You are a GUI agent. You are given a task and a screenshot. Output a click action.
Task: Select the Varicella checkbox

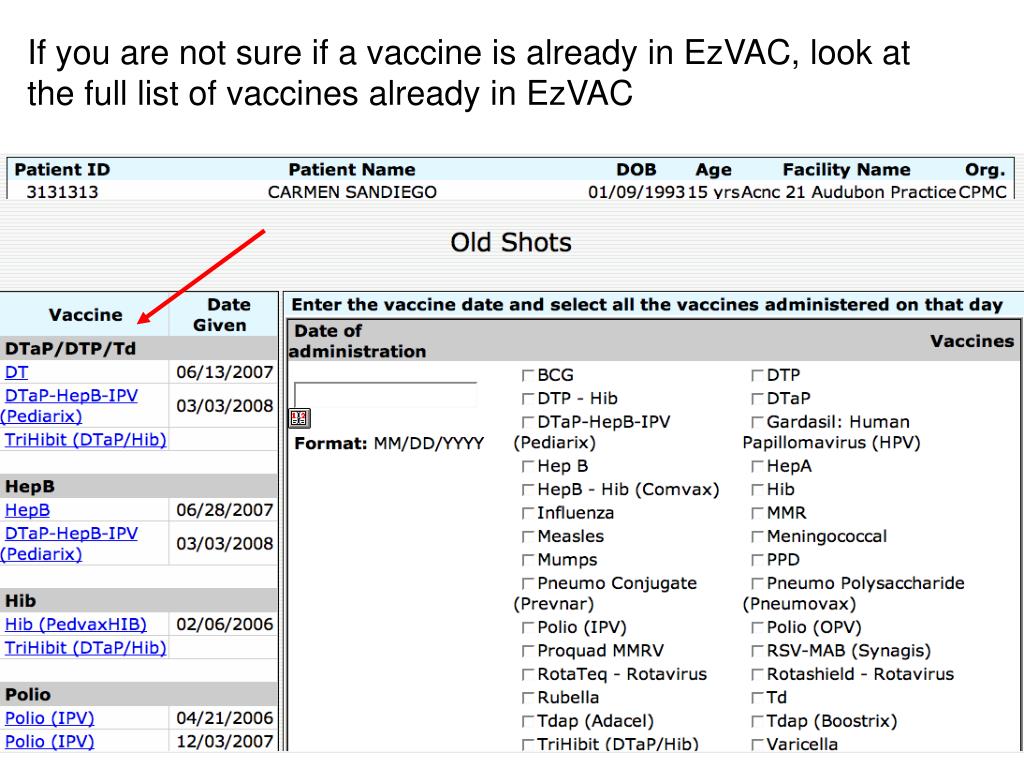click(x=757, y=744)
